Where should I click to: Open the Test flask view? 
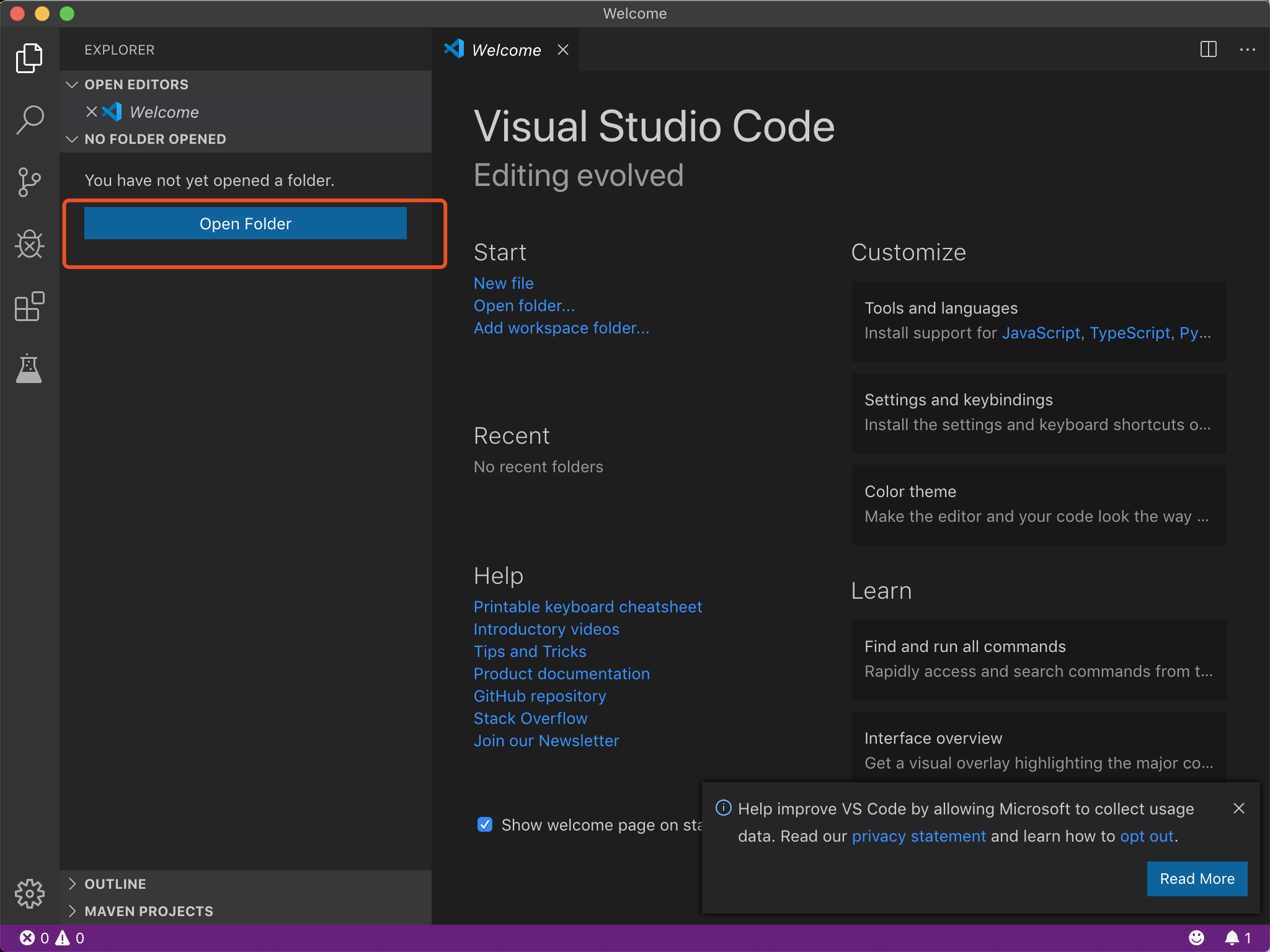29,368
